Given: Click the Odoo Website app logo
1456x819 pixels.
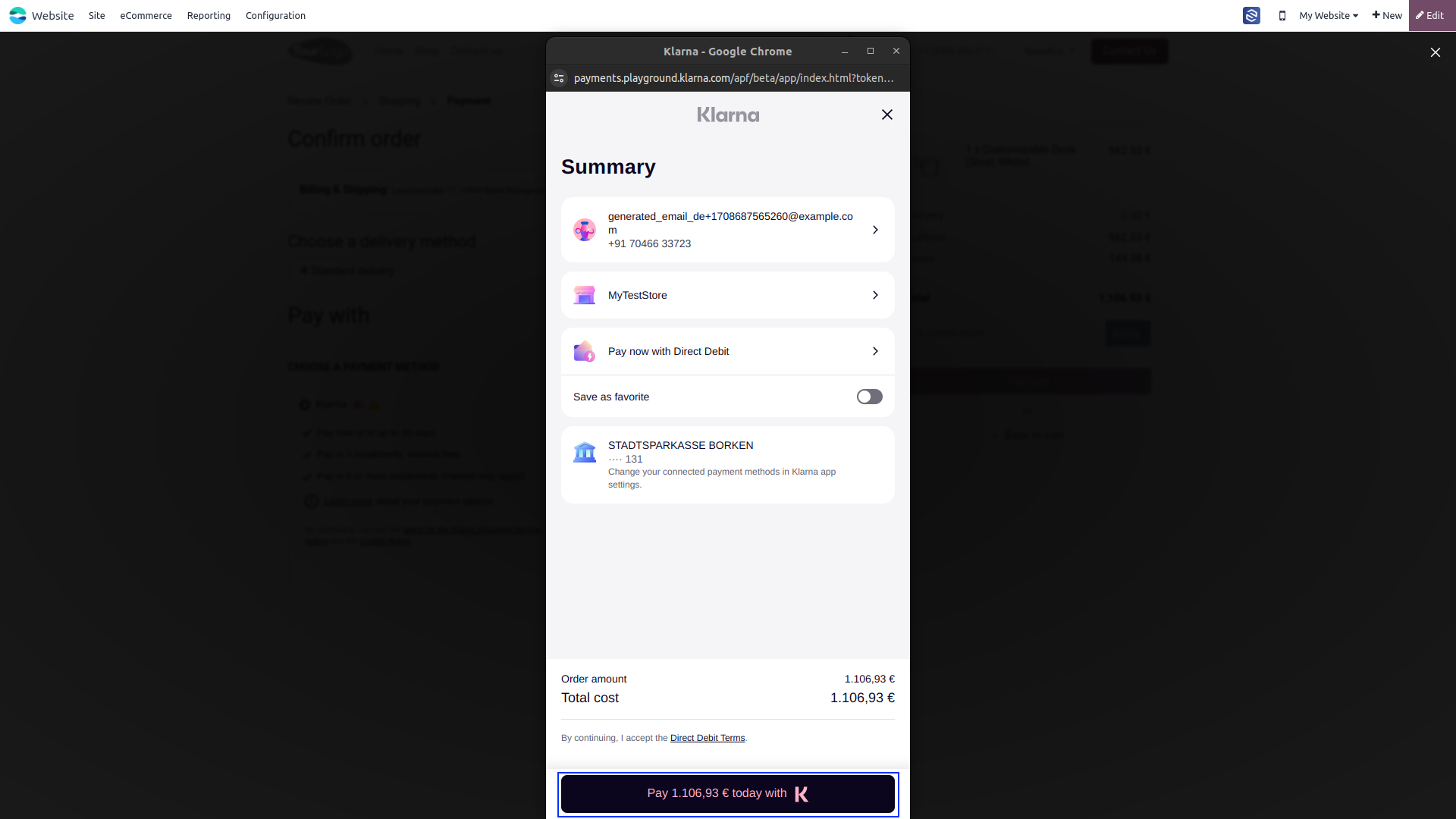Looking at the screenshot, I should click(17, 15).
